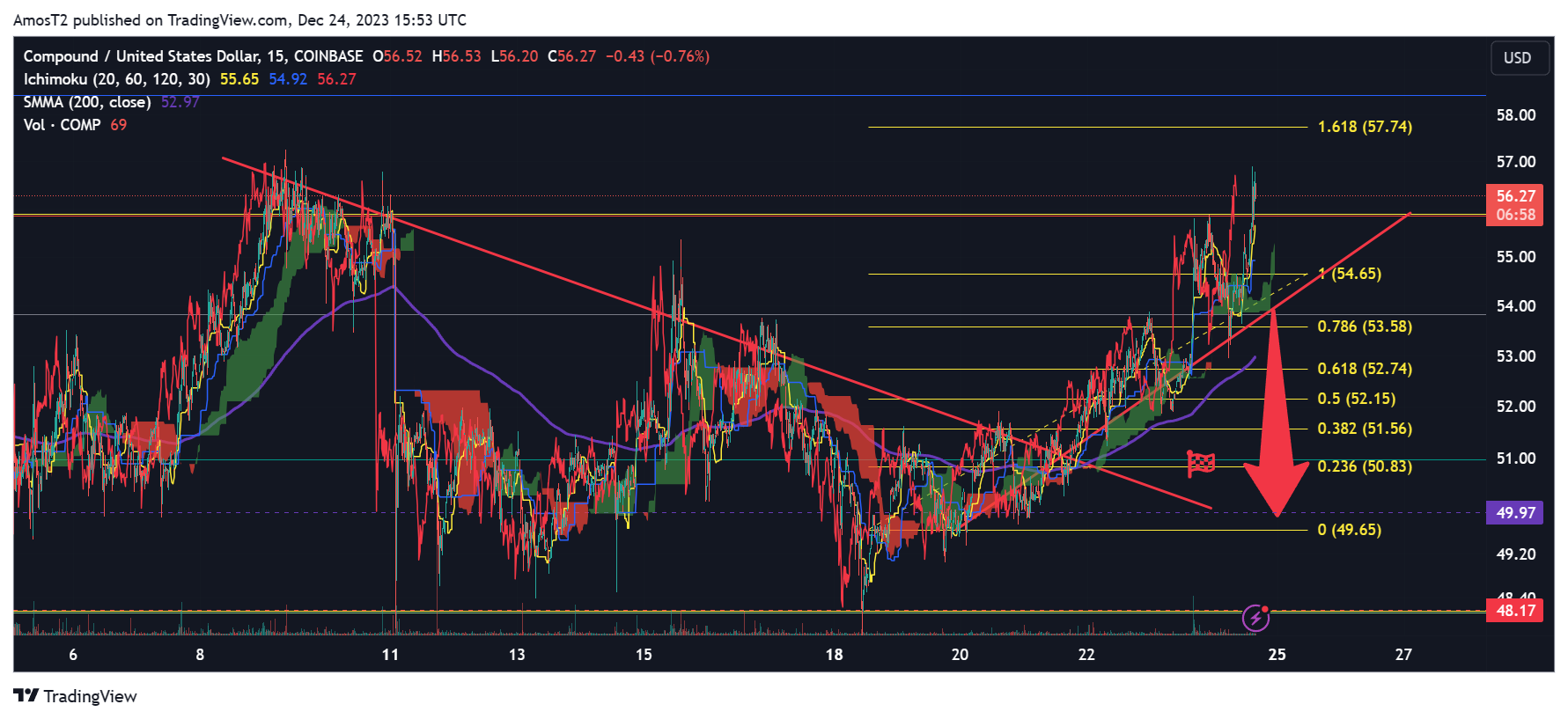Select the 0.5 (52.15) Fibonacci label
The image size is (1568, 719).
coord(1357,399)
